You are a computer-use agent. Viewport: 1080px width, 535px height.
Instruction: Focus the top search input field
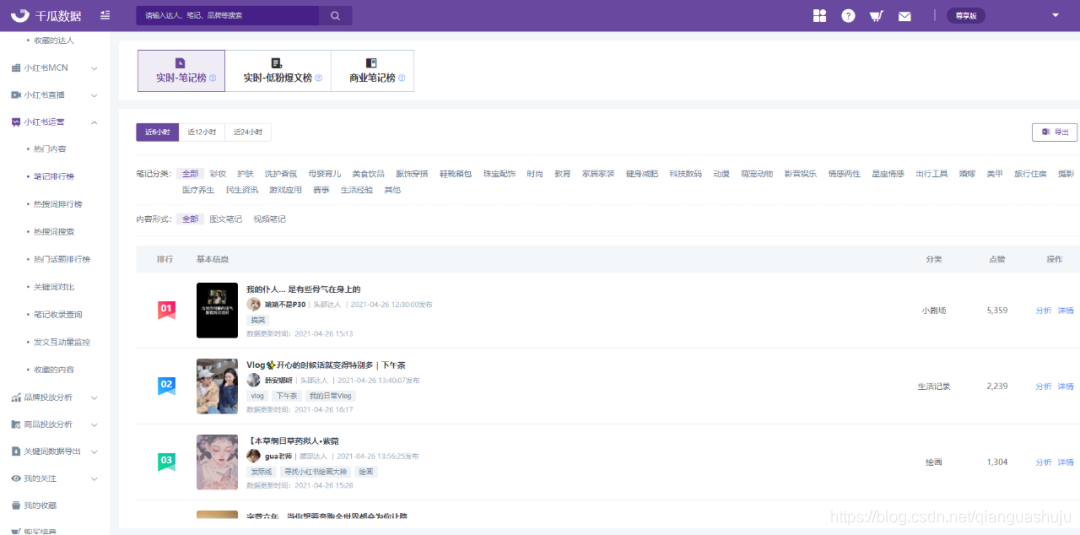228,16
